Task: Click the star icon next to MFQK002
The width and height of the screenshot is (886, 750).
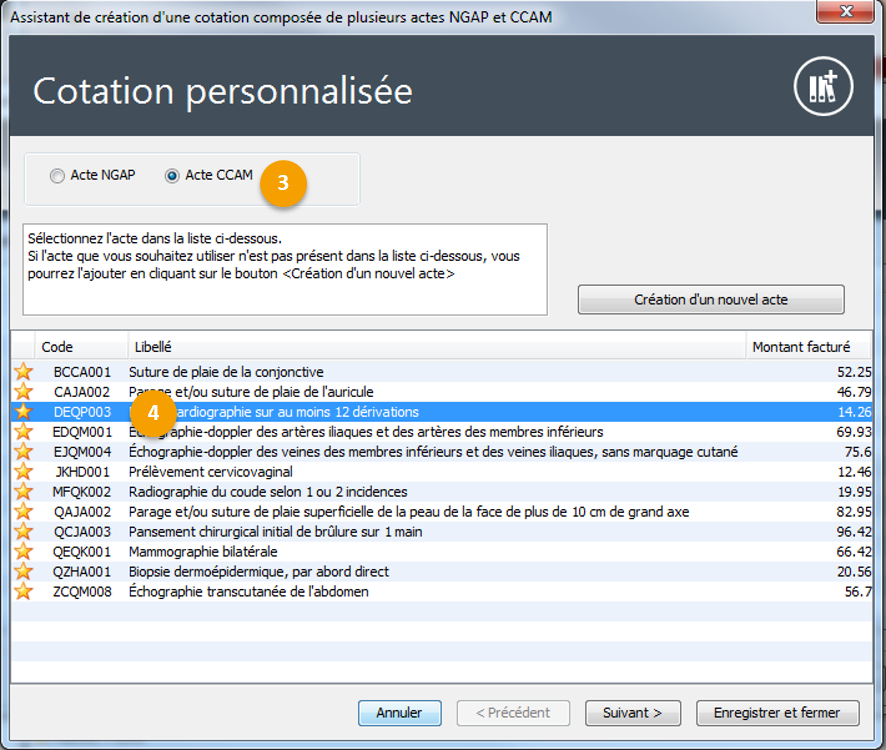Action: (23, 492)
